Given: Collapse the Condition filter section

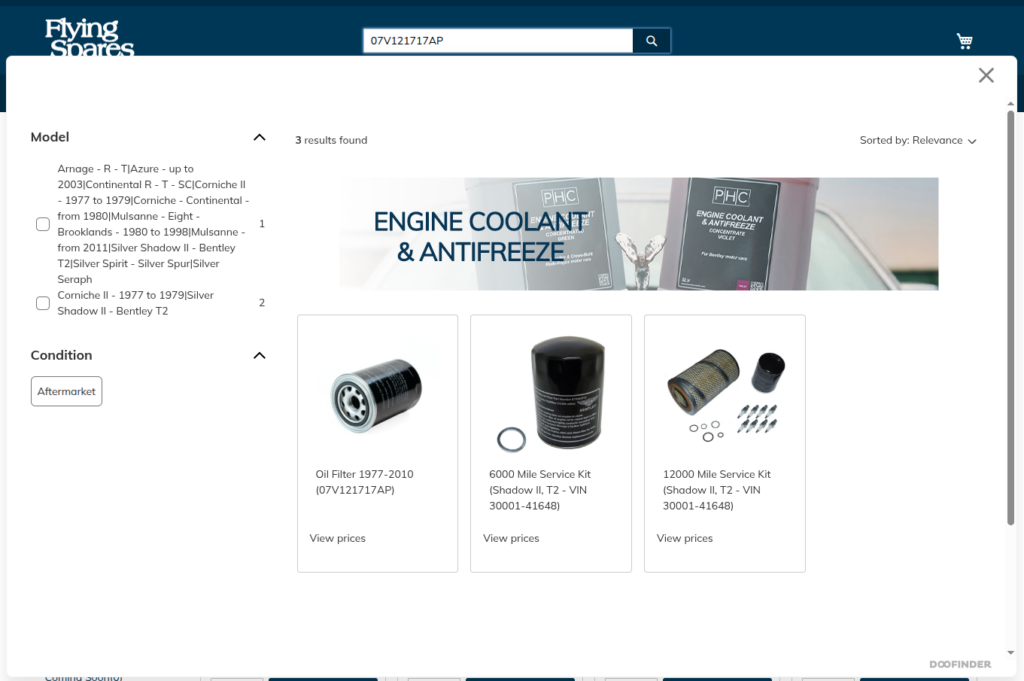Looking at the screenshot, I should pos(259,355).
